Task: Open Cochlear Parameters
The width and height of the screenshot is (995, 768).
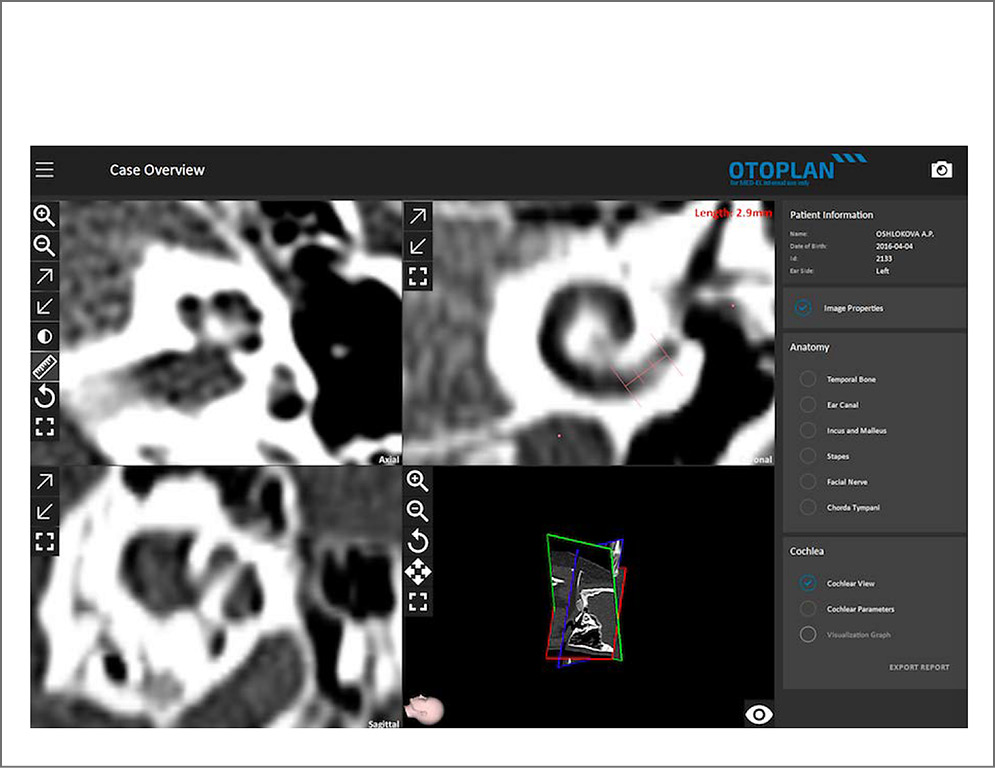Action: 808,609
